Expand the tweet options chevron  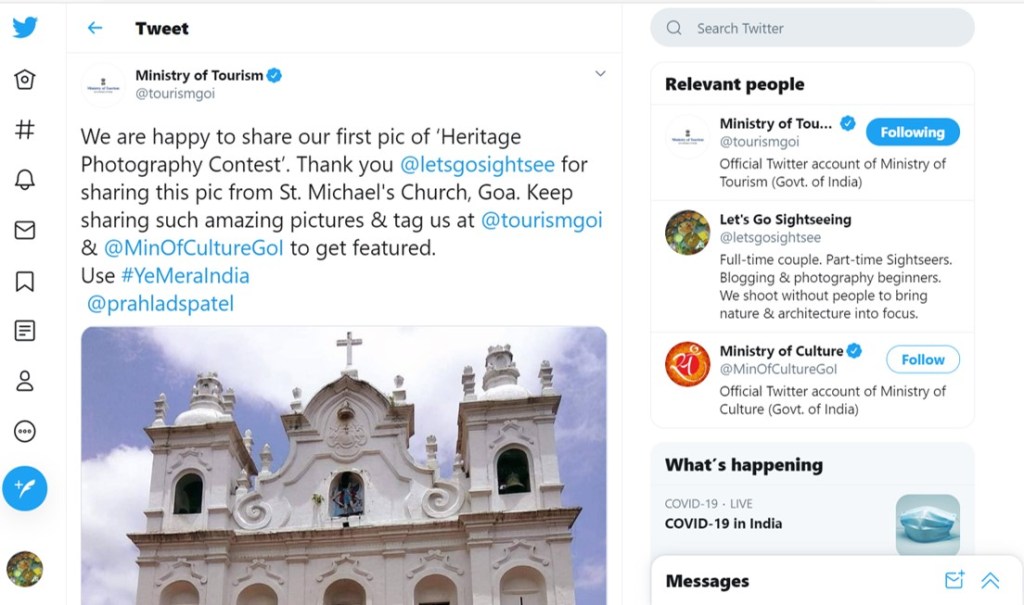(600, 74)
